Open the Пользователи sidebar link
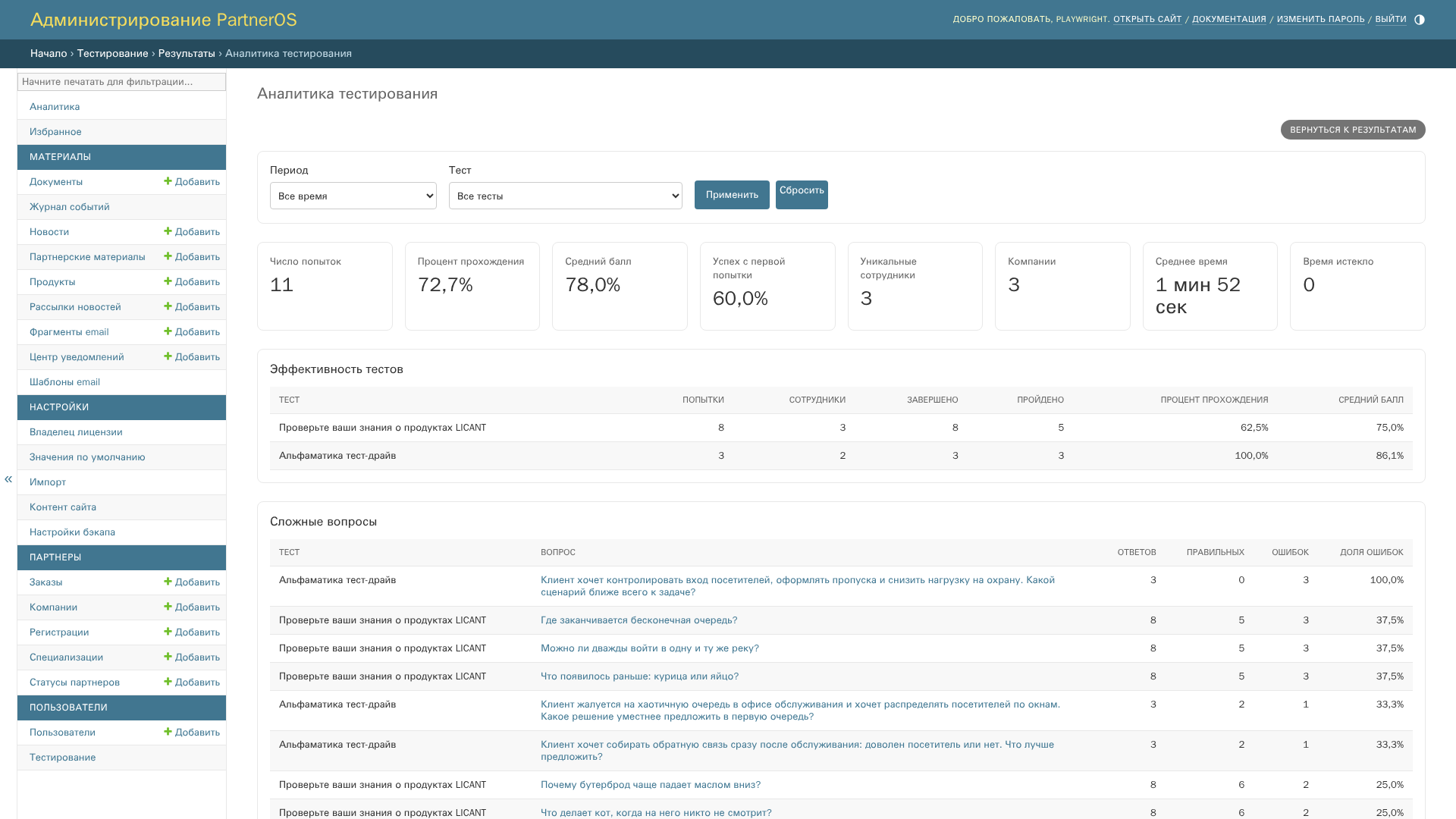The image size is (1456, 819). point(62,733)
